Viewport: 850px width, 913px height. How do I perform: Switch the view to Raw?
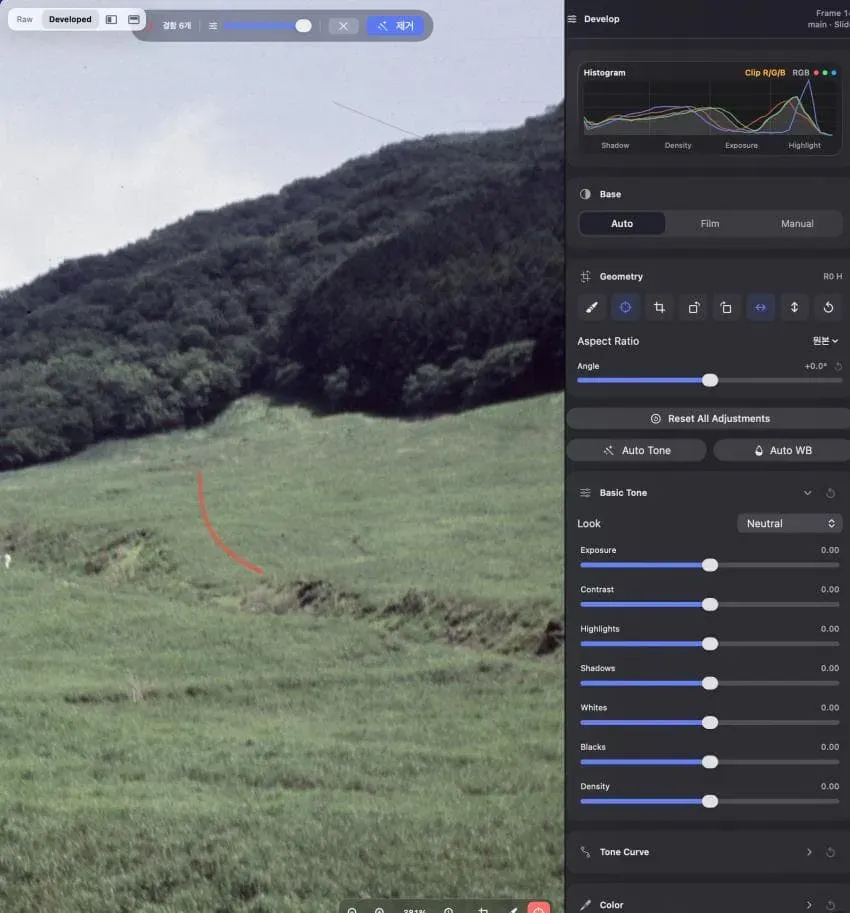[24, 19]
